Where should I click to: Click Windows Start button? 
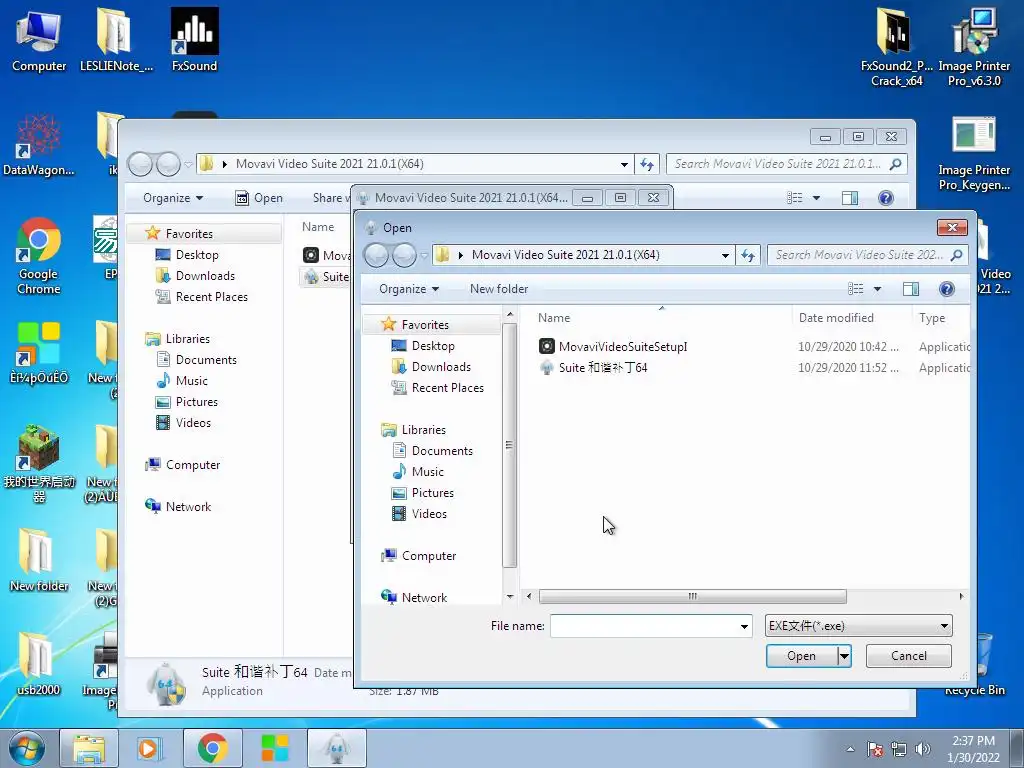(25, 748)
